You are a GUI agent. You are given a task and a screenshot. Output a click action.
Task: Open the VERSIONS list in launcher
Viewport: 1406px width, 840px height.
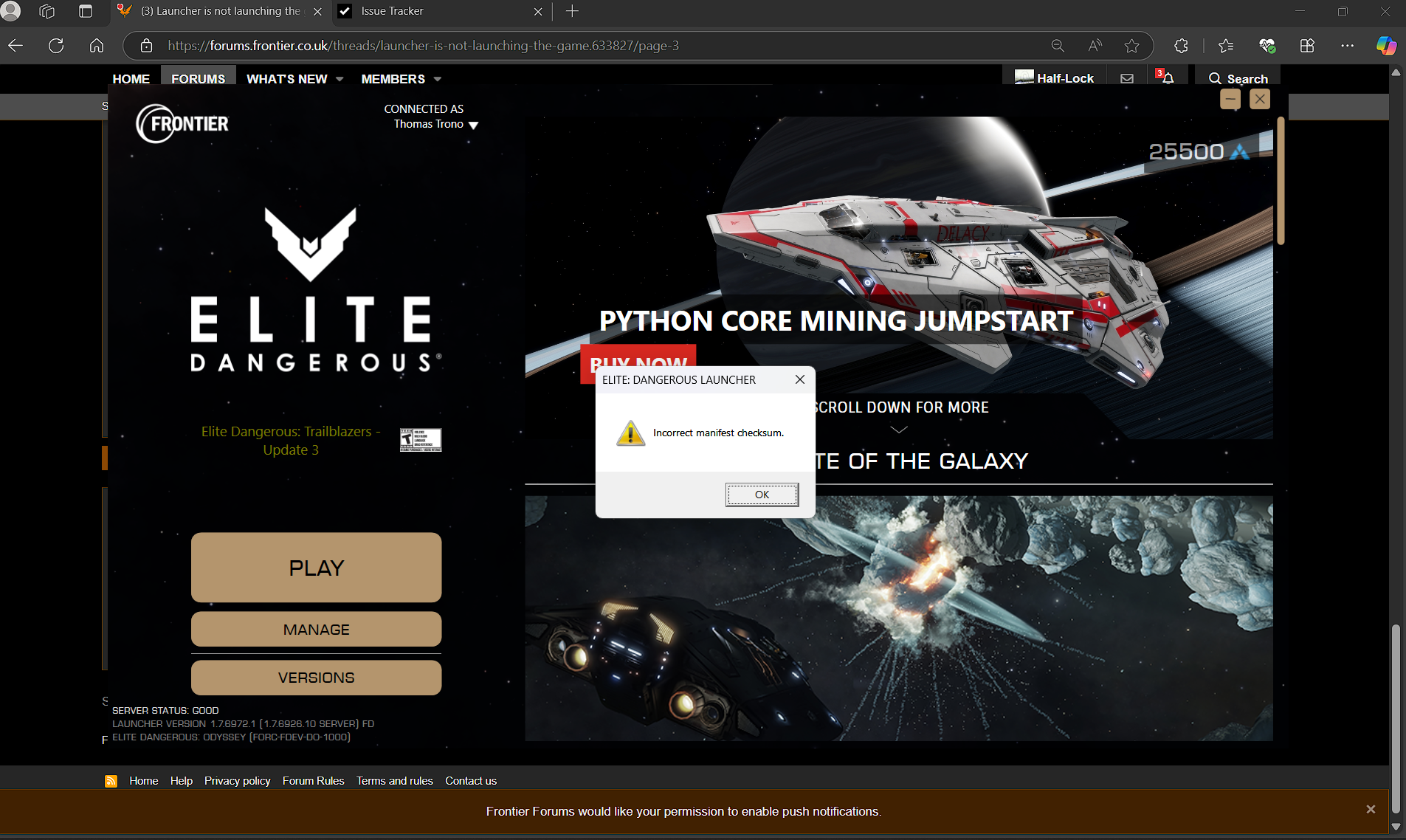point(316,678)
